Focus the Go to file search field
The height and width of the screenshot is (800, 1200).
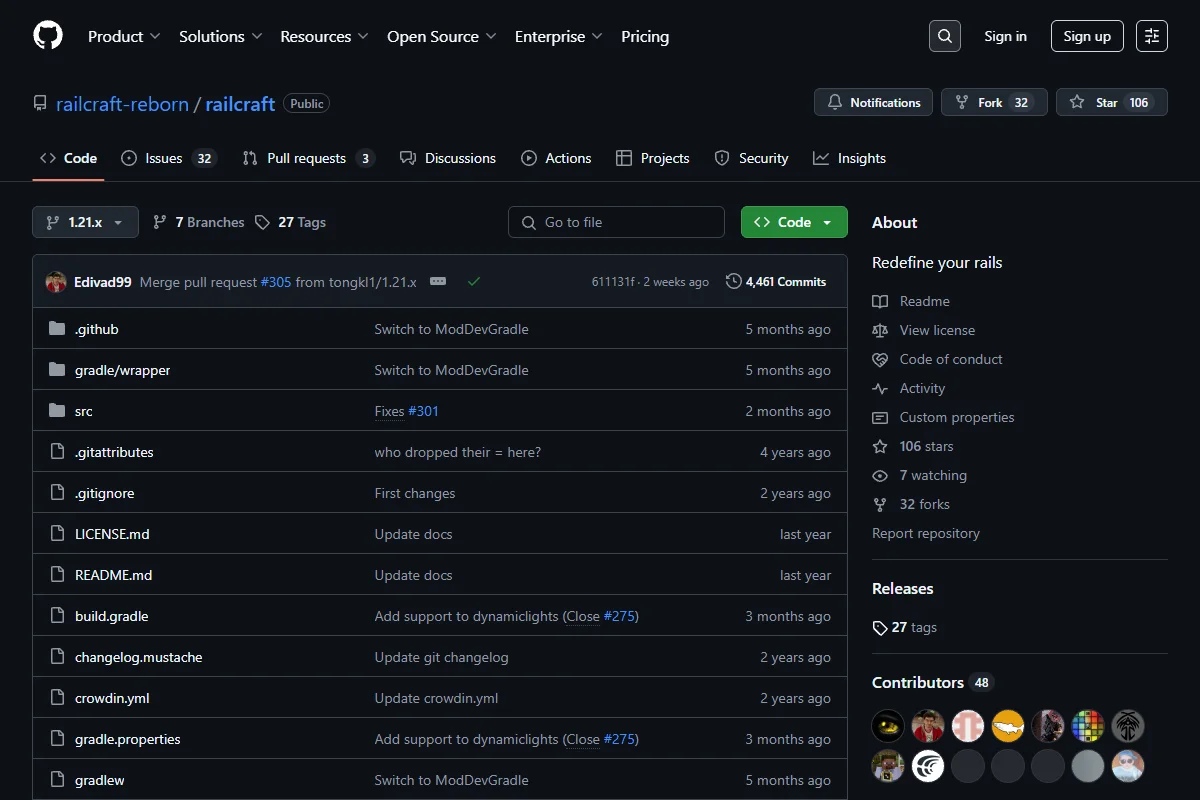[x=616, y=222]
